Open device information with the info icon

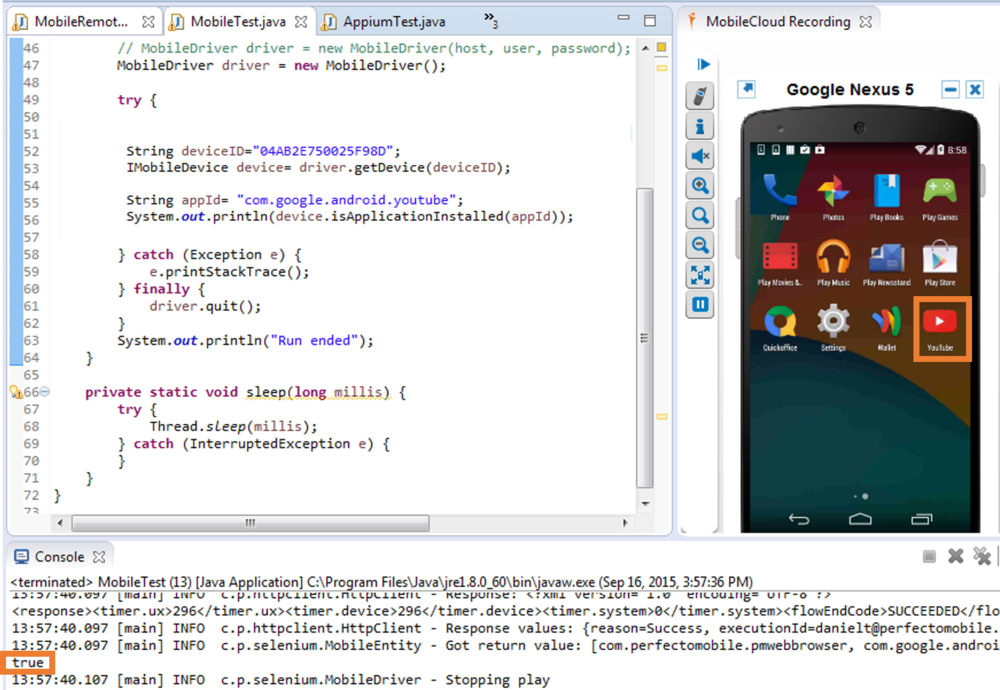(x=700, y=127)
